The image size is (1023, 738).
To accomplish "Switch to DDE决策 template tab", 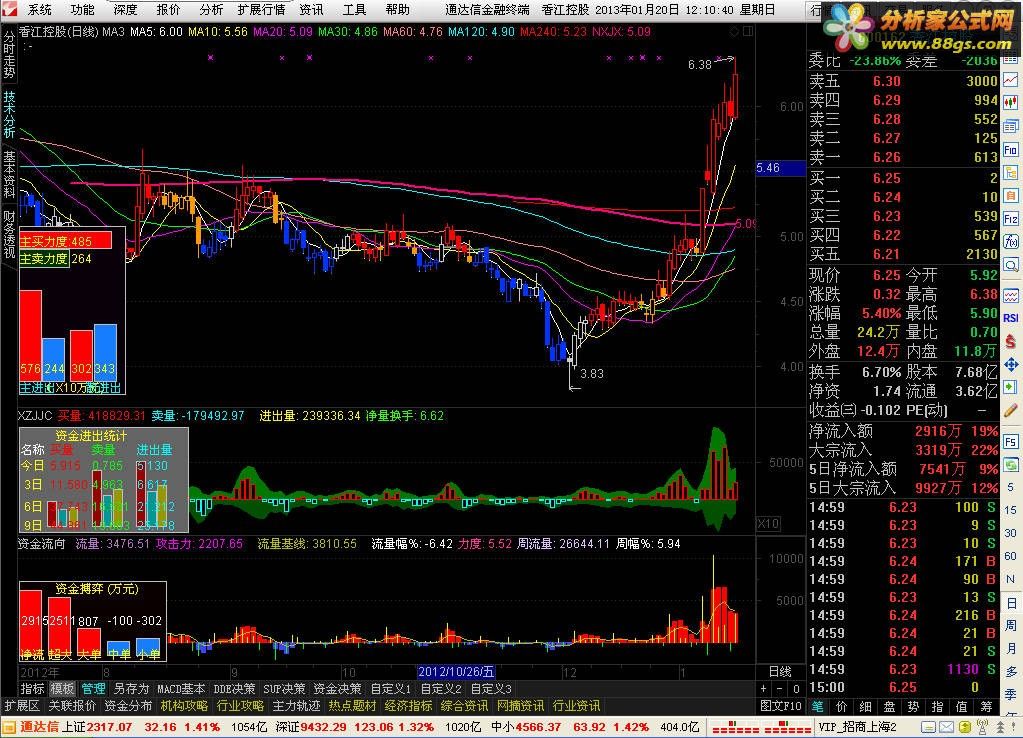I will click(234, 688).
